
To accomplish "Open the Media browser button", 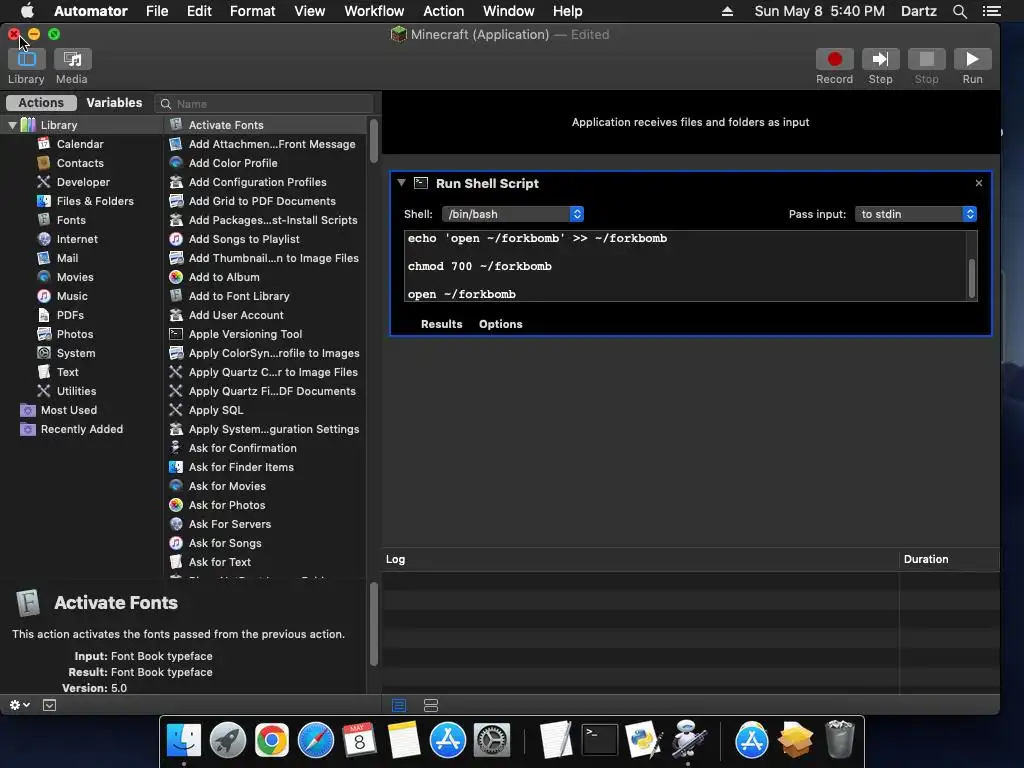I will coord(72,59).
